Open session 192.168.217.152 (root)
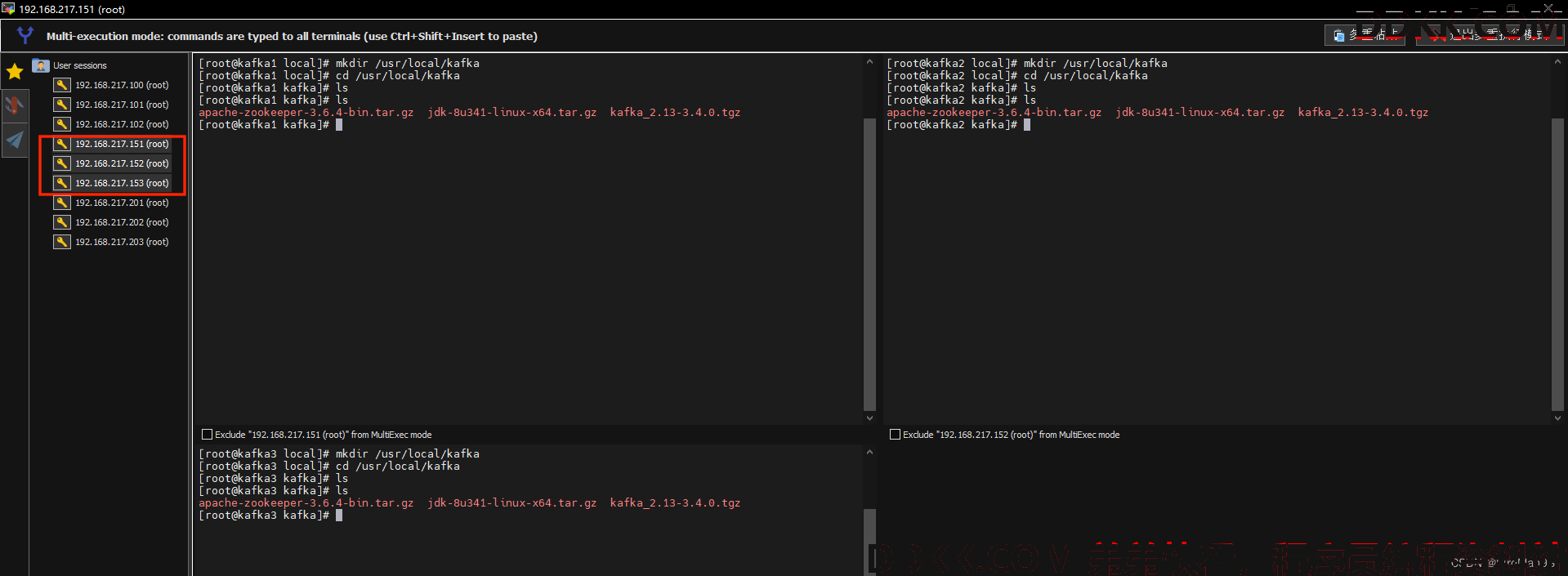 pyautogui.click(x=122, y=163)
